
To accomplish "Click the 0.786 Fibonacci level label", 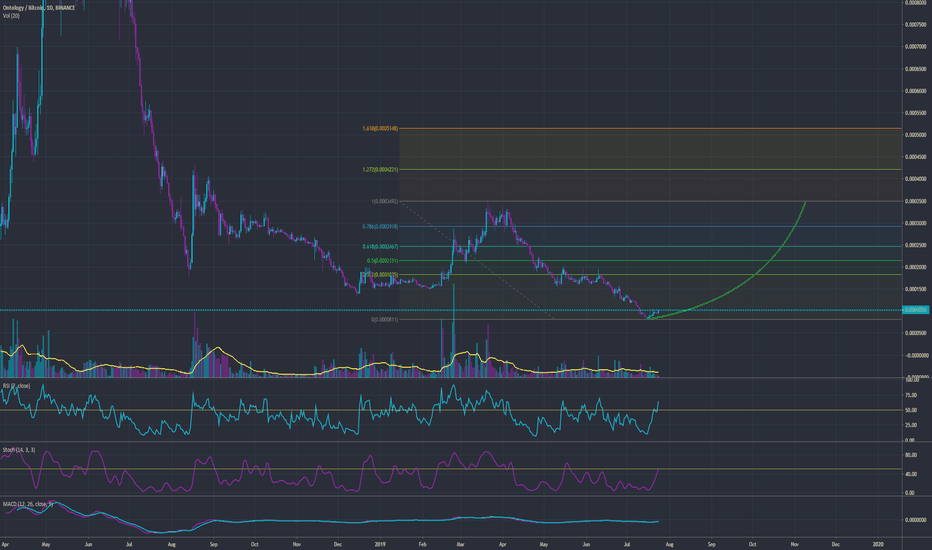I will point(380,227).
